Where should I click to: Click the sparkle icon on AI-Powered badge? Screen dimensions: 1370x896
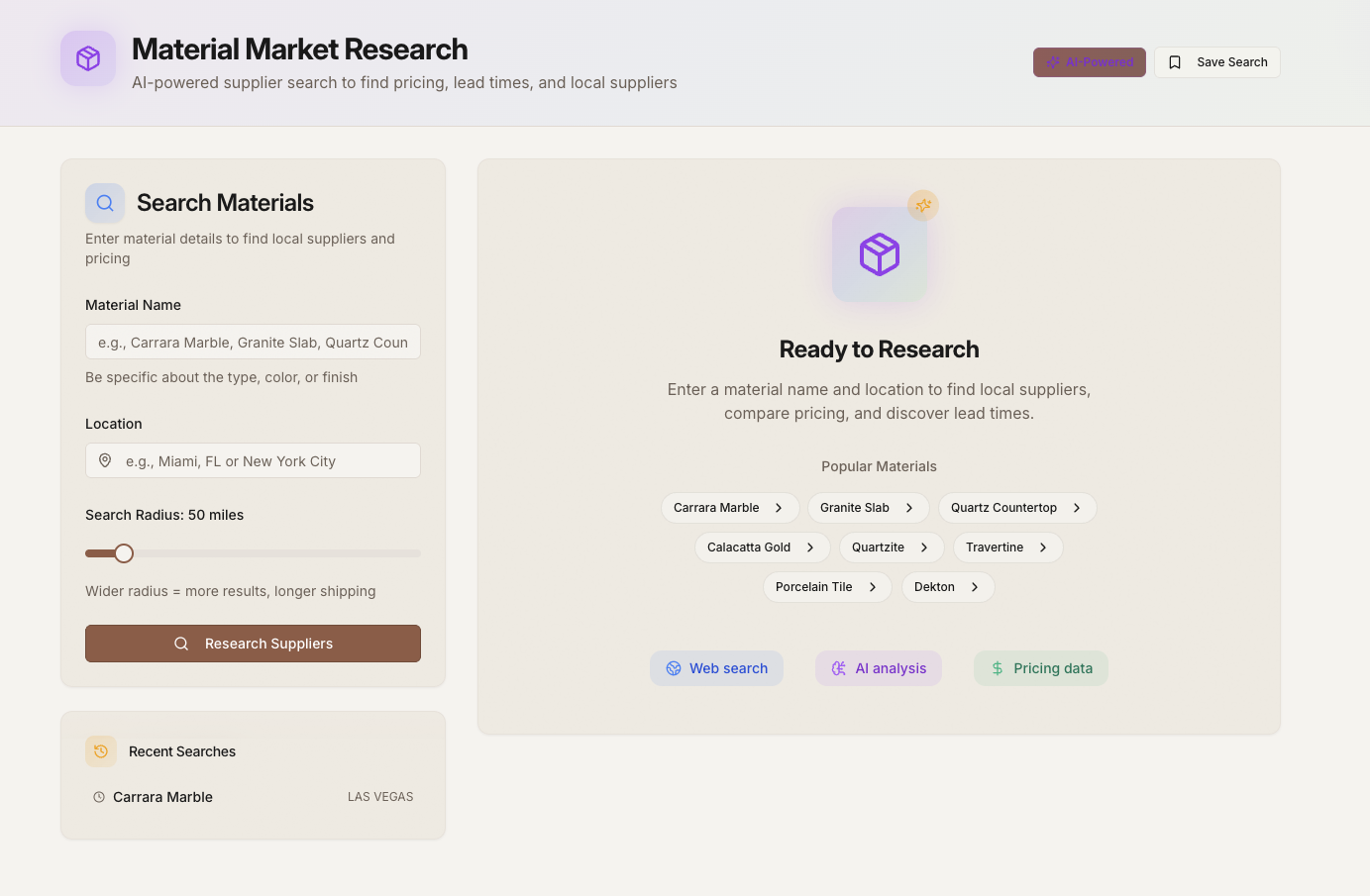click(1053, 62)
